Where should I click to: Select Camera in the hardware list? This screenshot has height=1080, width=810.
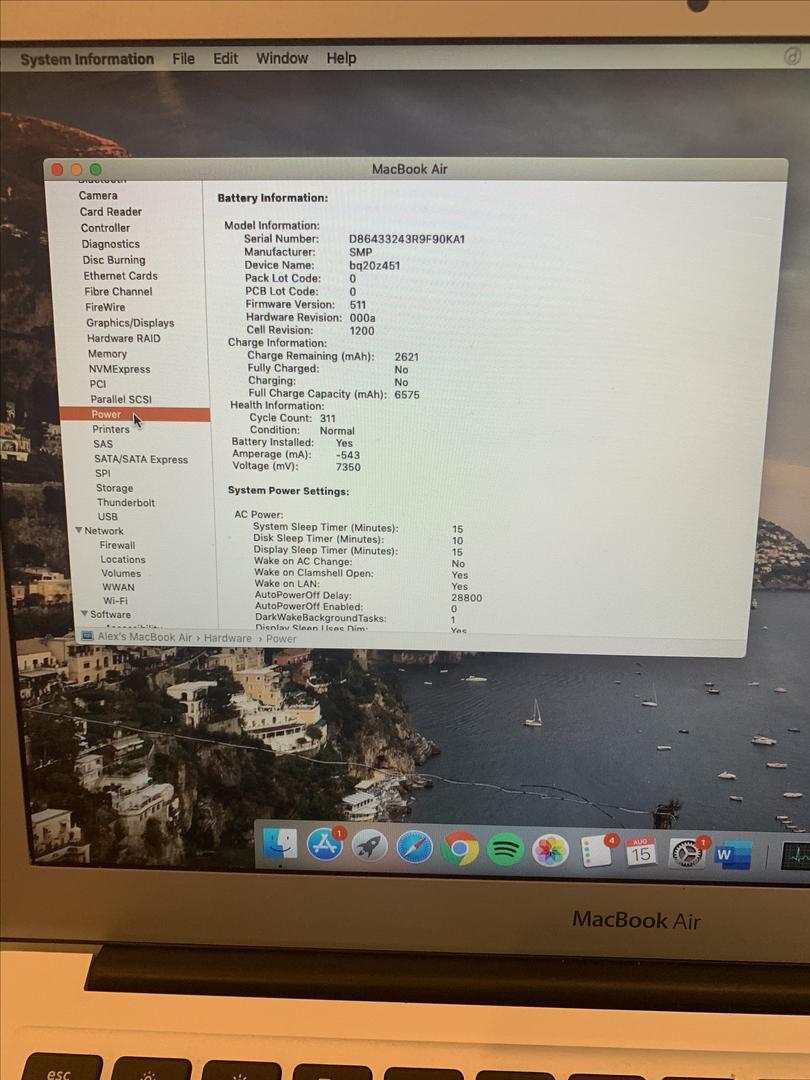(98, 196)
